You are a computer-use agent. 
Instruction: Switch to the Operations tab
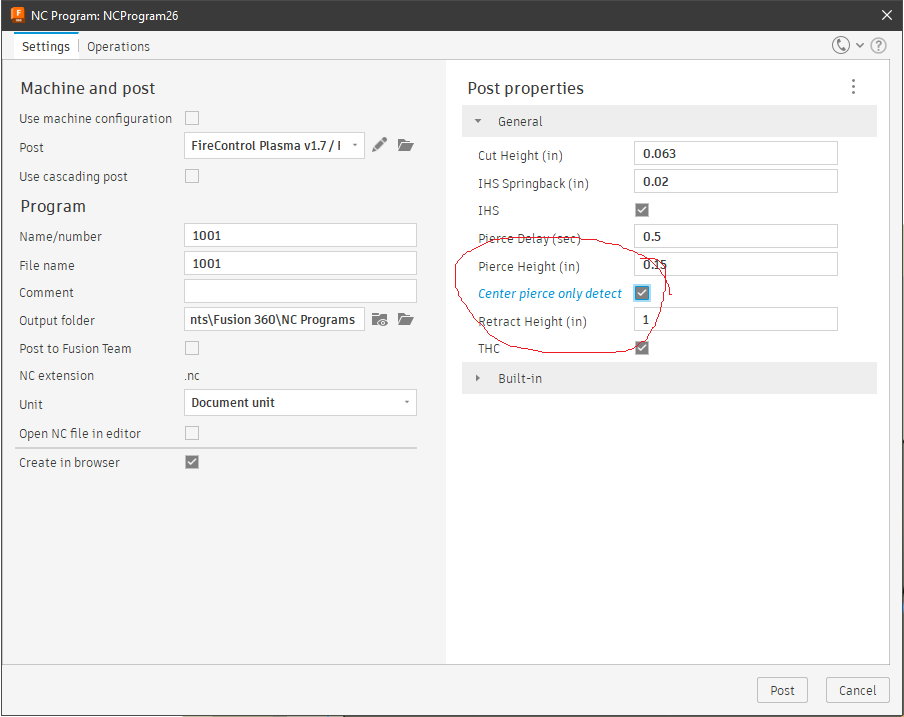pos(118,47)
